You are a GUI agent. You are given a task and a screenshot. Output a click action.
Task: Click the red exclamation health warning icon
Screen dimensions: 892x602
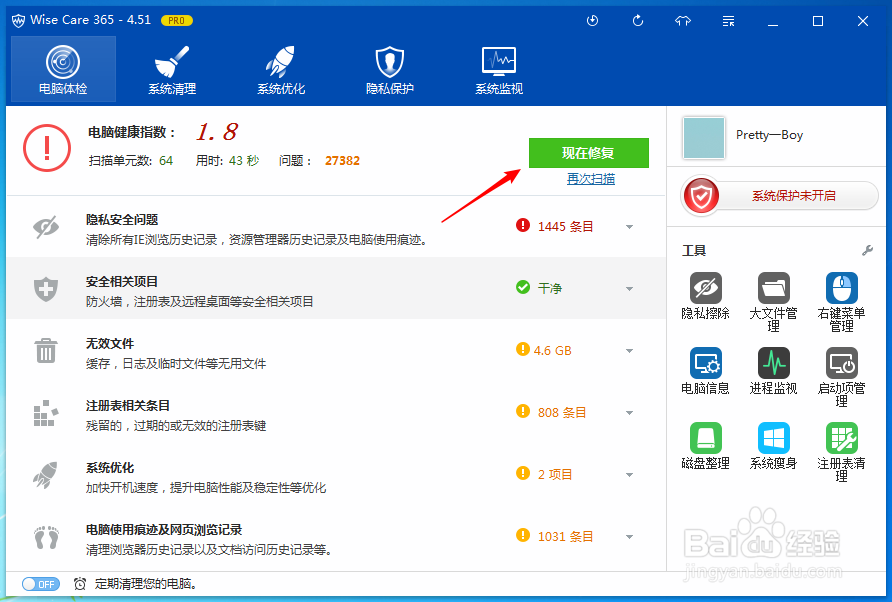(x=47, y=148)
